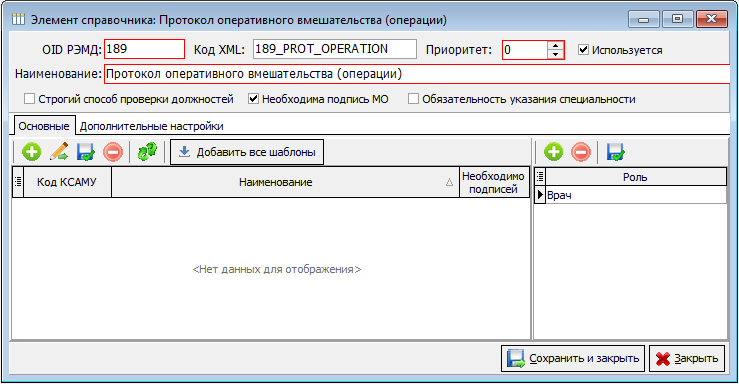Decrease Приоритет with the down spinner arrow
739x384 pixels.
click(x=556, y=54)
